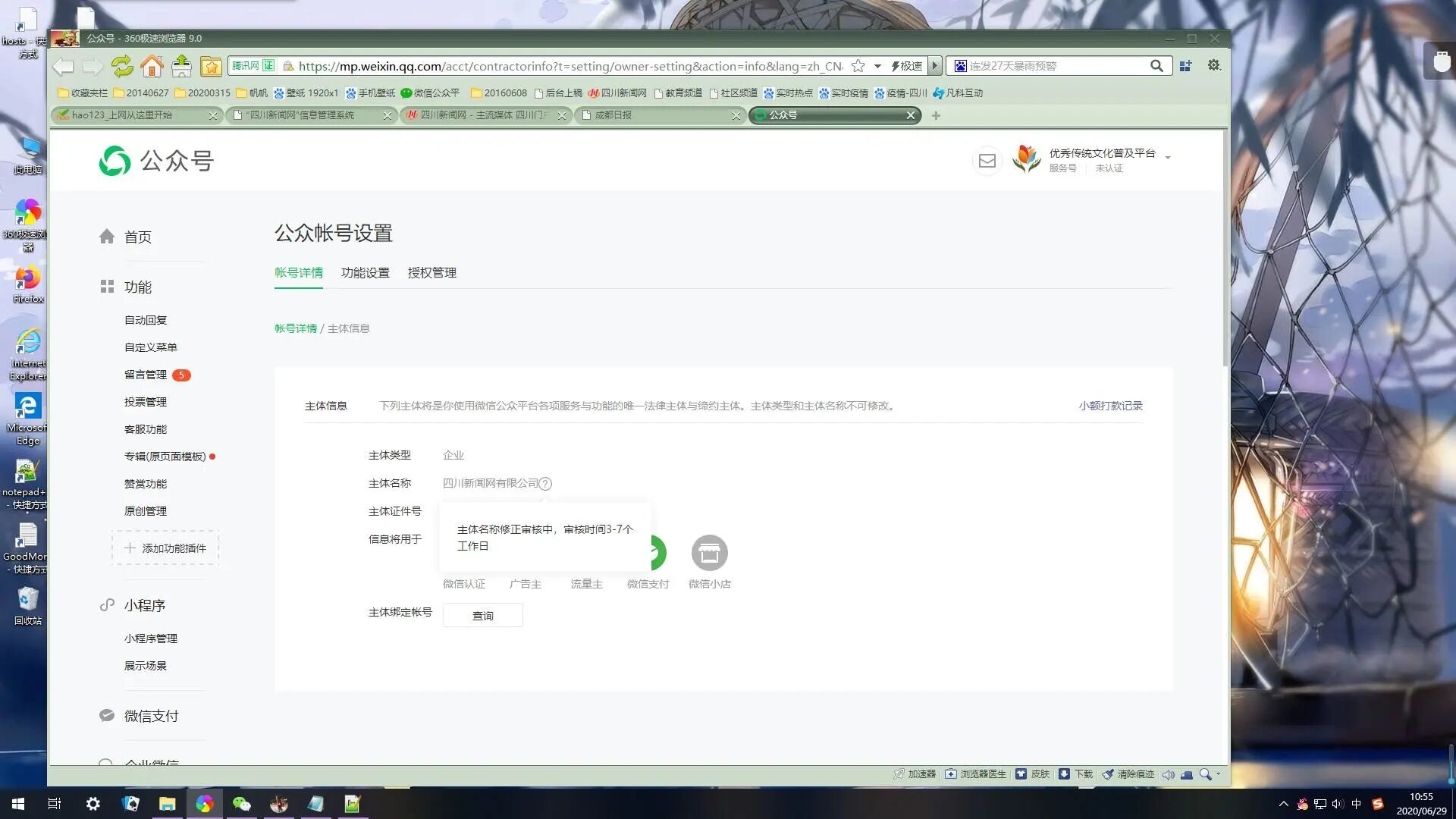
Task: Toggle the 极速 mode switch in address bar
Action: tap(907, 66)
